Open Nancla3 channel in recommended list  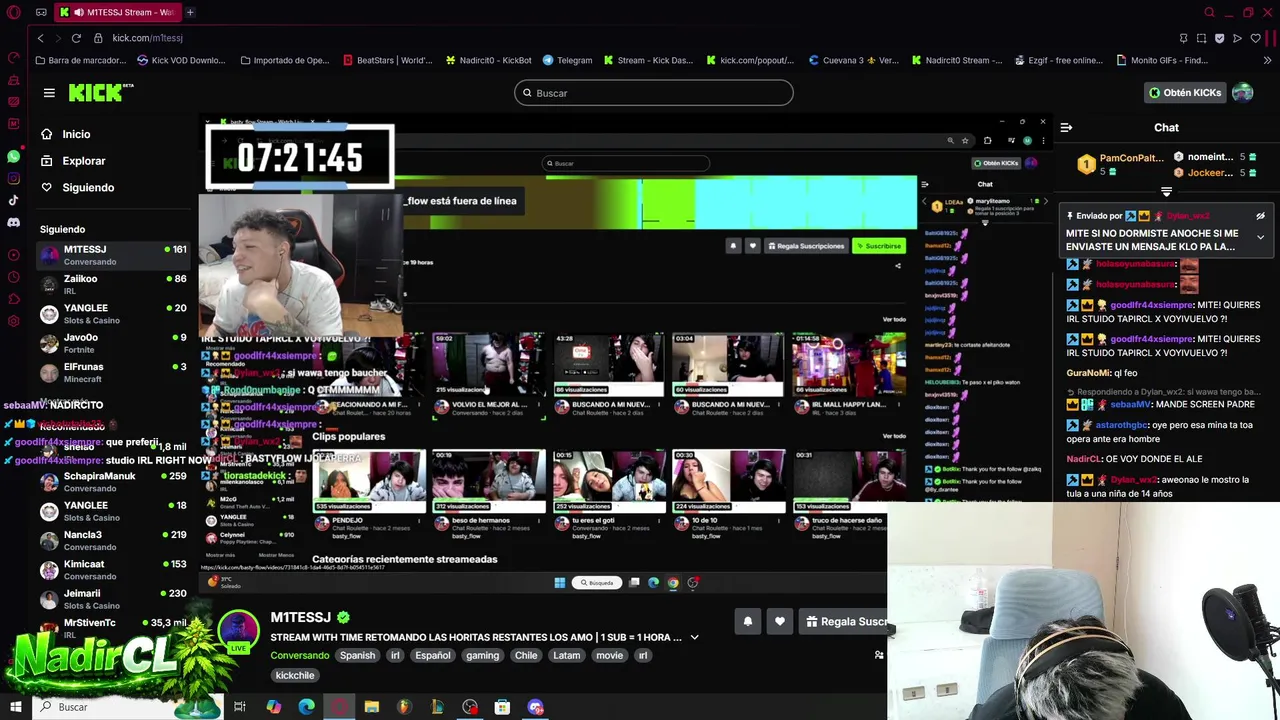click(x=113, y=540)
